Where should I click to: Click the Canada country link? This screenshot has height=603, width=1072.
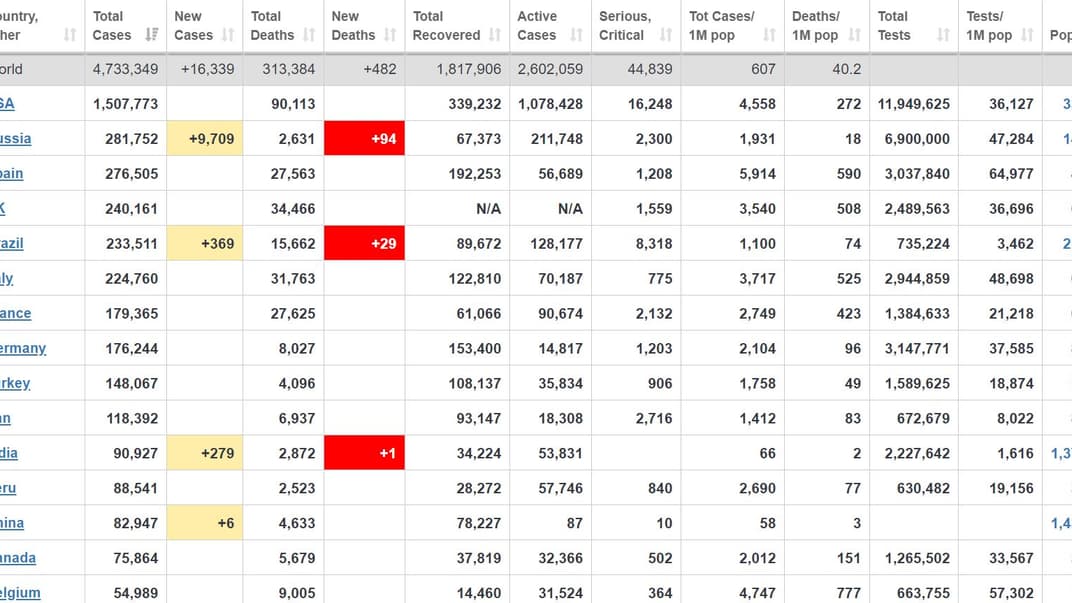(18, 558)
